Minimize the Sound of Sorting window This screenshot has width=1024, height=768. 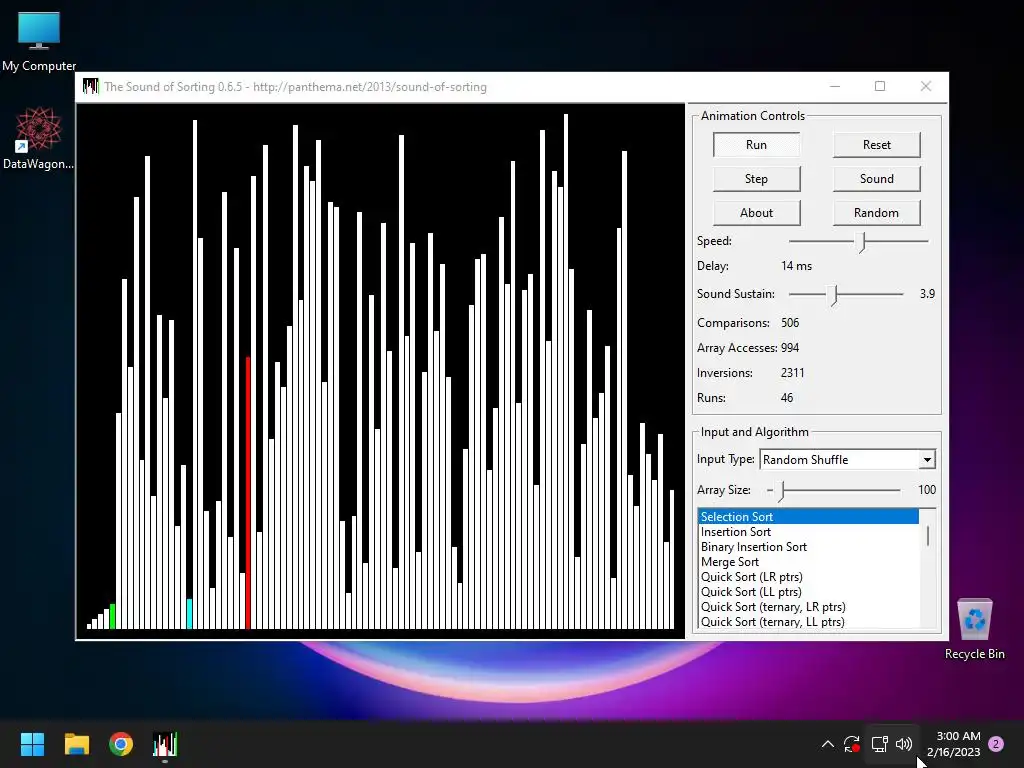835,86
